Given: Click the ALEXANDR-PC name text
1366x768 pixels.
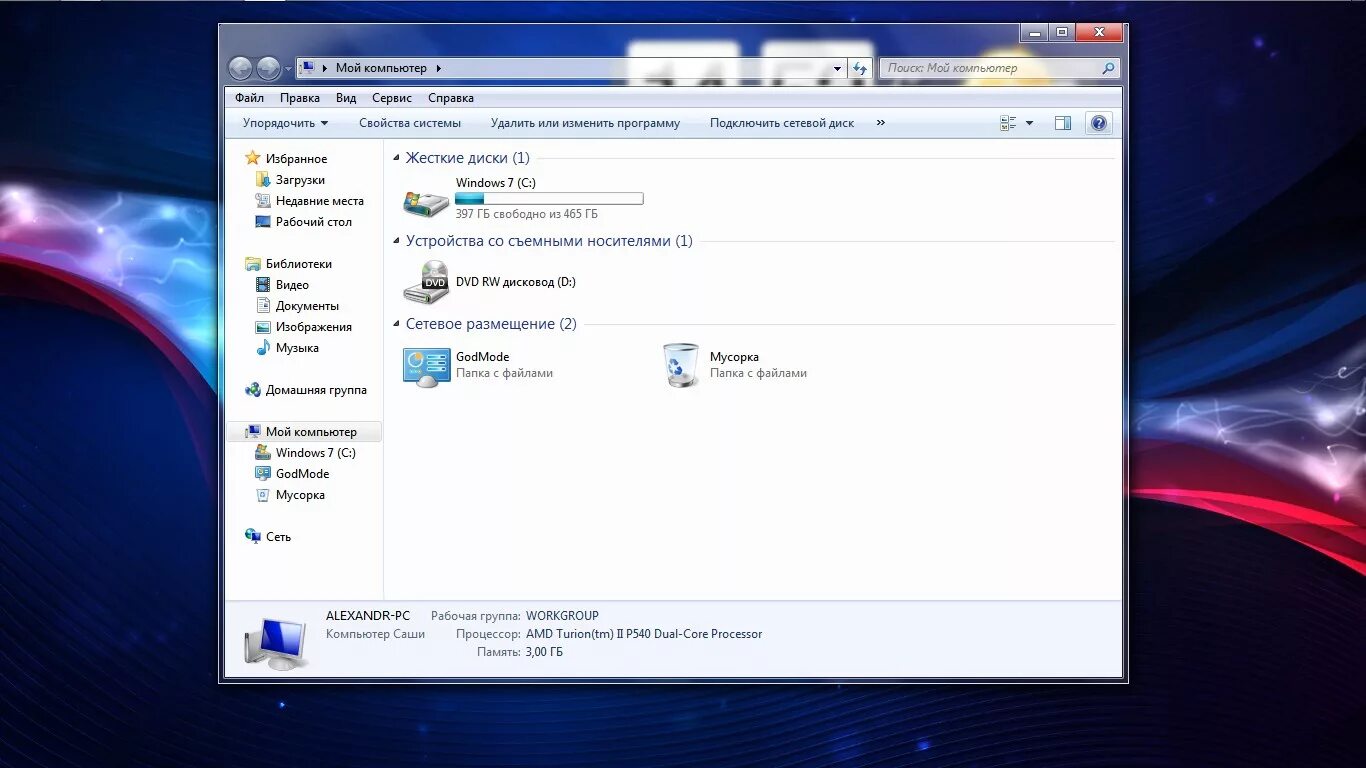Looking at the screenshot, I should (x=368, y=616).
